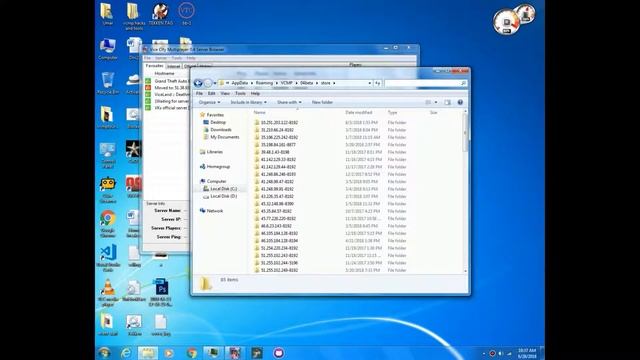
Task: Sort by the Date modified column header
Action: (x=358, y=112)
